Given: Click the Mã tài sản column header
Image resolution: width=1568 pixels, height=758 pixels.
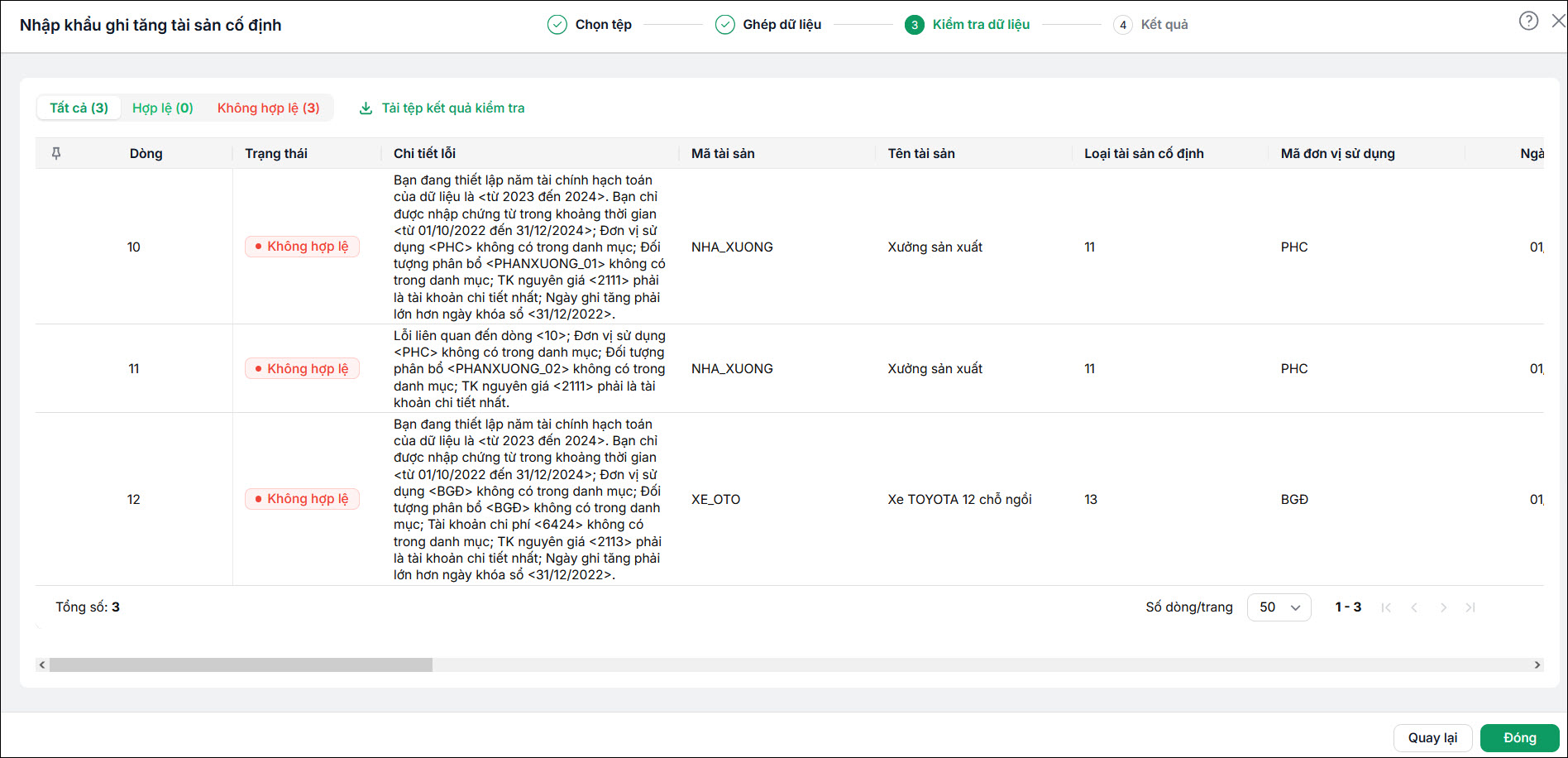Looking at the screenshot, I should (x=723, y=154).
